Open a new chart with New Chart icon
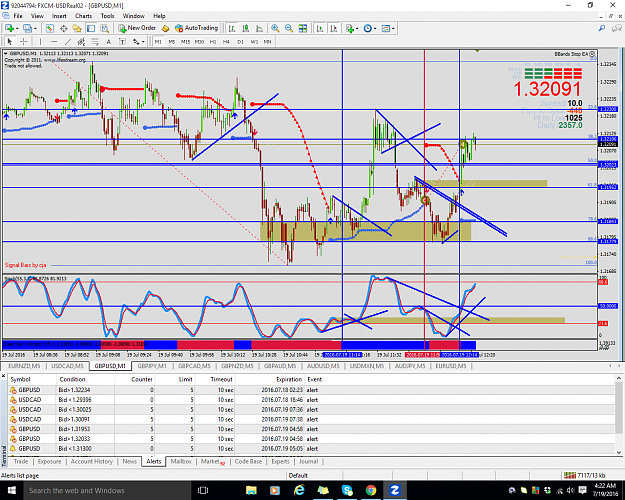Screen dimensions: 625x500 9,28
